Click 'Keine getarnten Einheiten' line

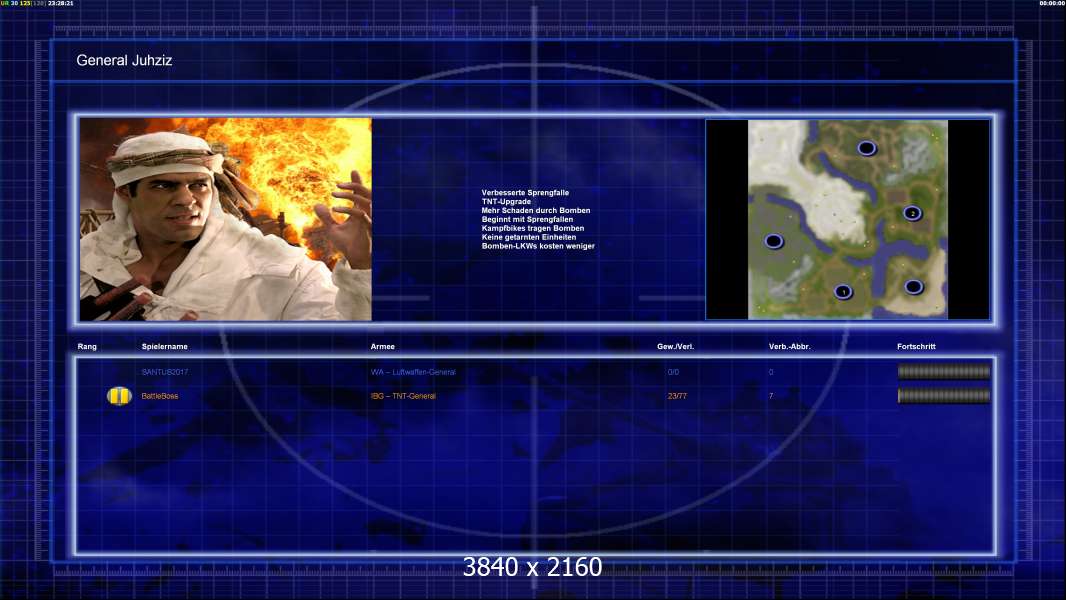pyautogui.click(x=529, y=237)
